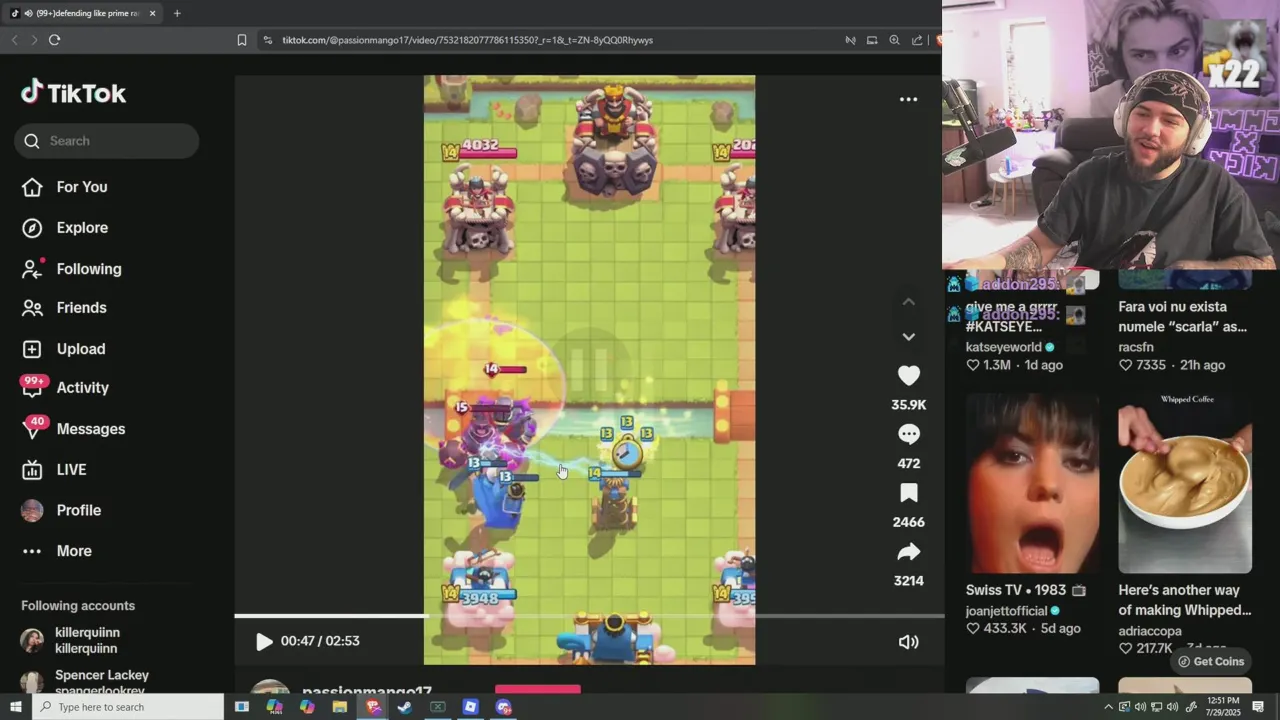The height and width of the screenshot is (720, 1280).
Task: Go to previous video with up chevron
Action: pyautogui.click(x=908, y=301)
